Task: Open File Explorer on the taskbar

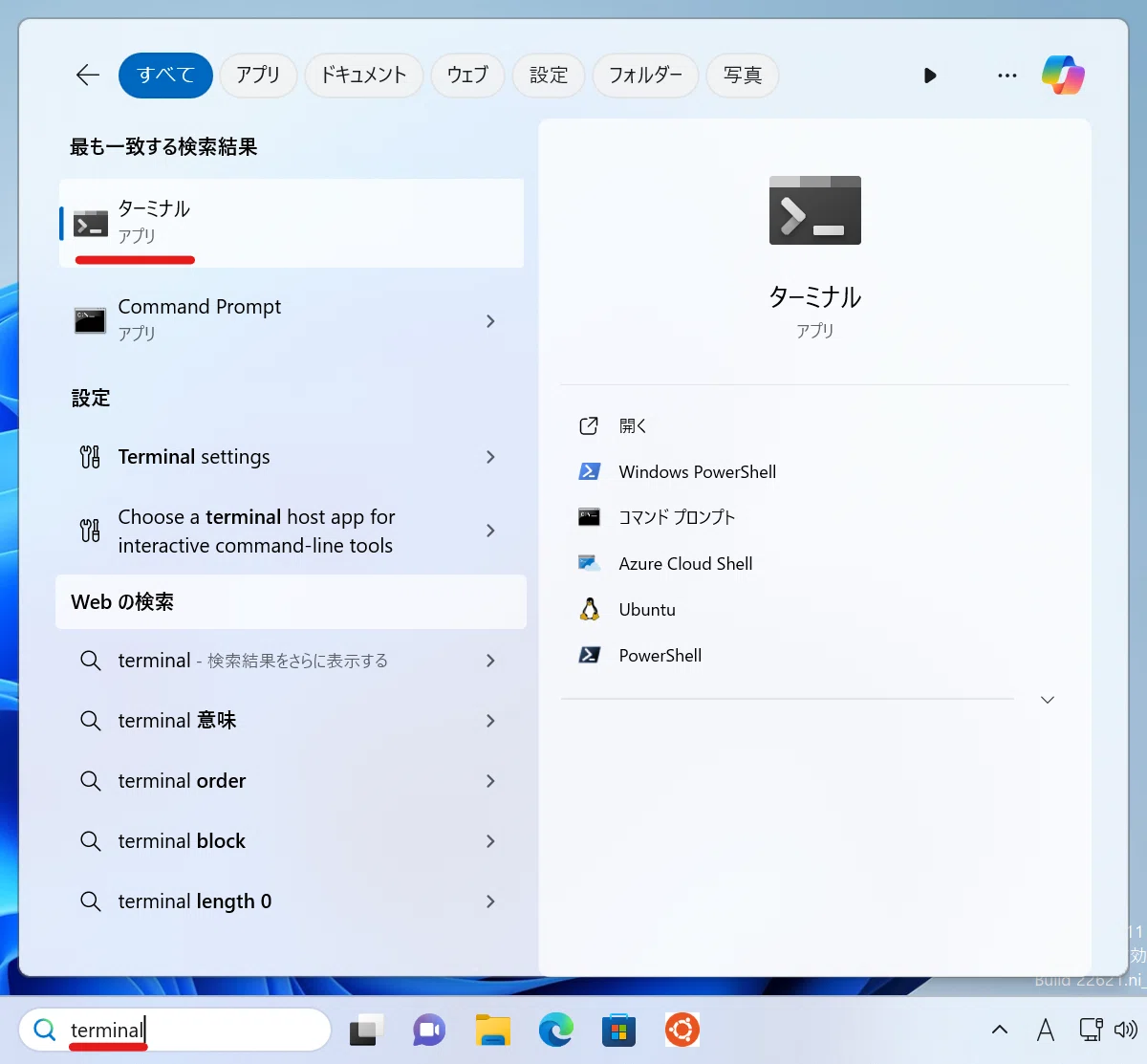Action: point(492,1030)
